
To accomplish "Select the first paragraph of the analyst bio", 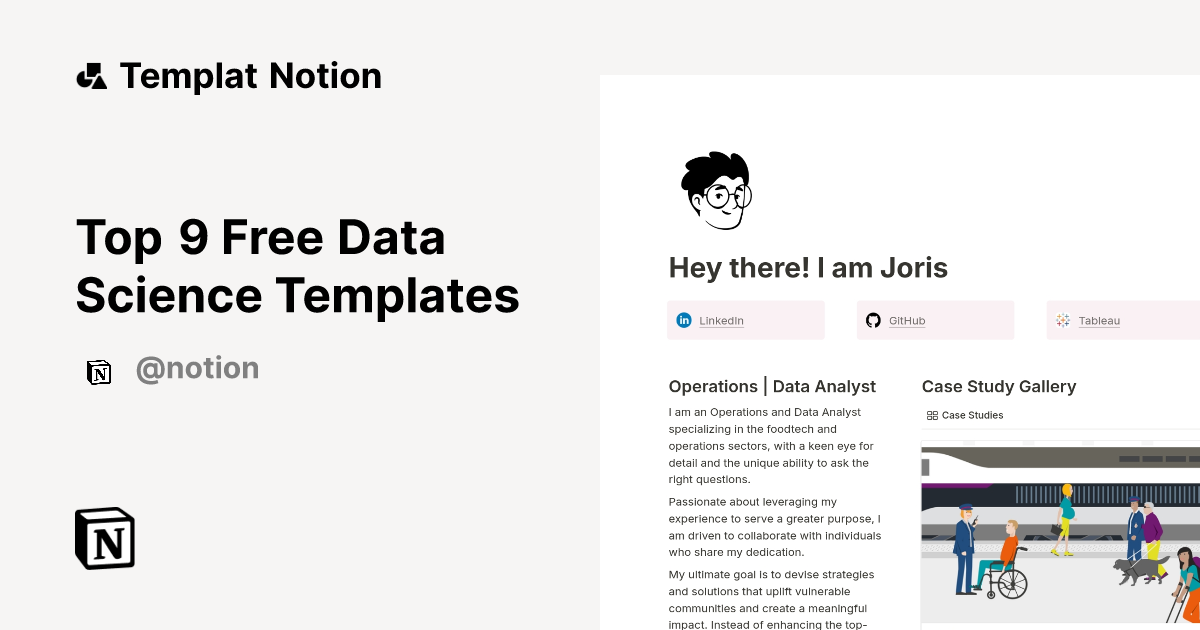I will pyautogui.click(x=773, y=445).
